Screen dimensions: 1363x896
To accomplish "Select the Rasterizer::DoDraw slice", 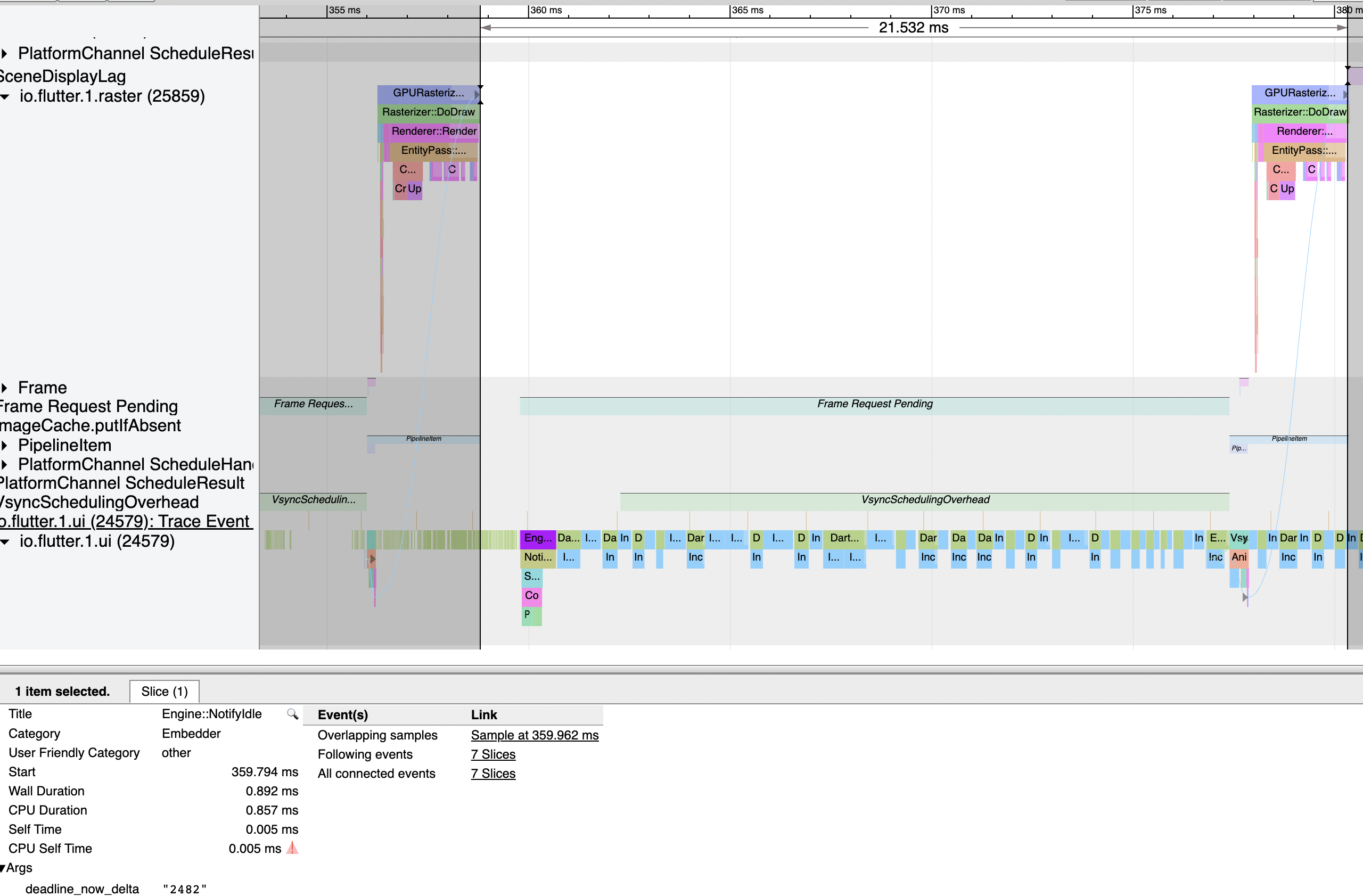I will point(426,112).
